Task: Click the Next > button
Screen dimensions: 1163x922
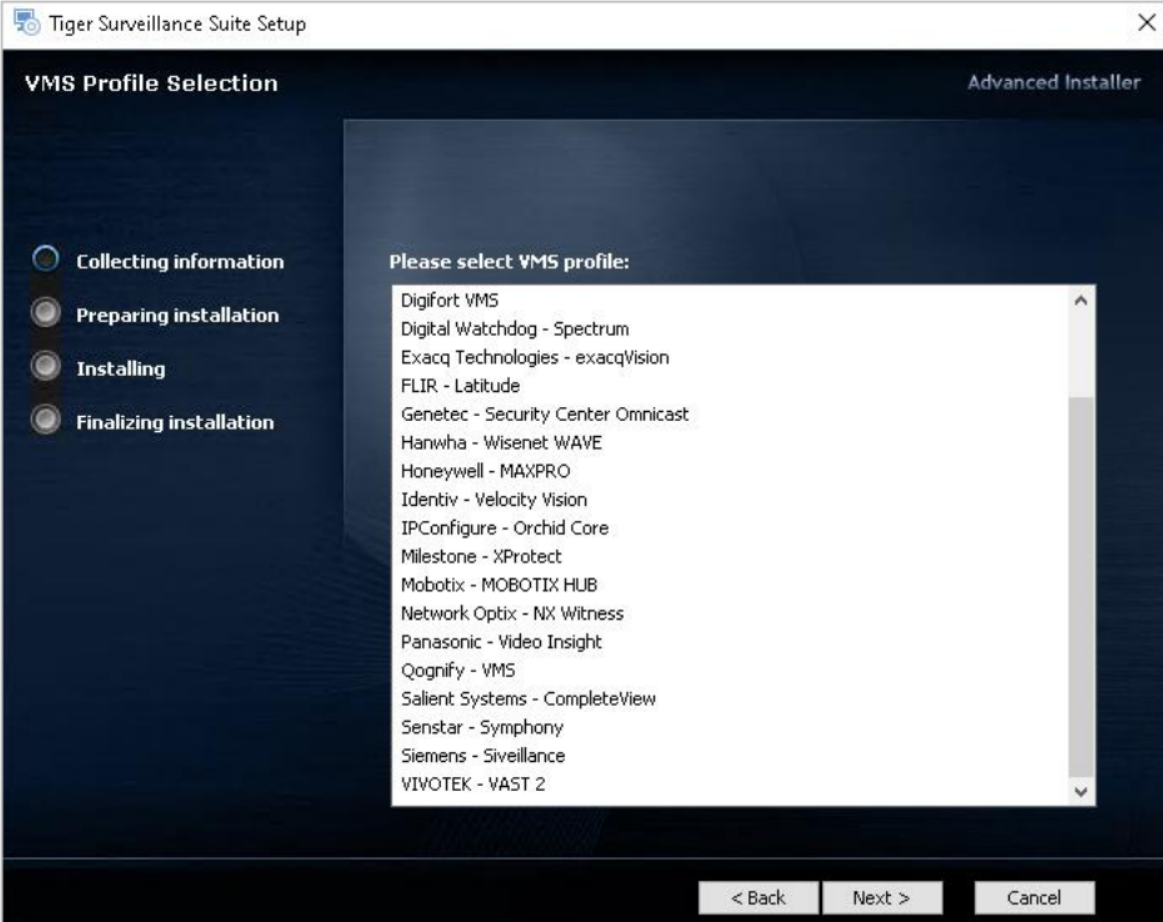Action: 882,898
